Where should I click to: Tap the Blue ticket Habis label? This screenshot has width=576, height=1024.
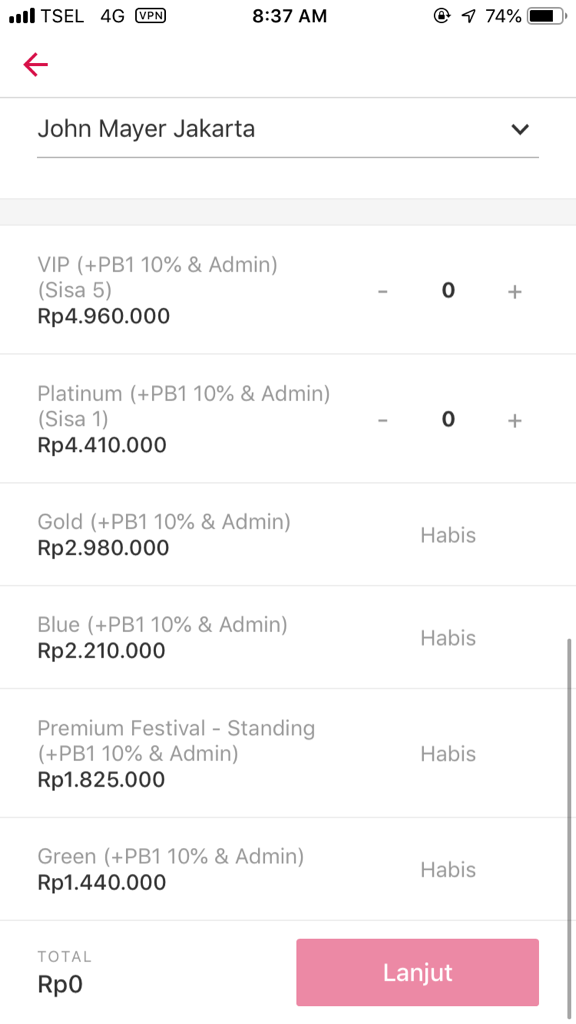point(448,637)
